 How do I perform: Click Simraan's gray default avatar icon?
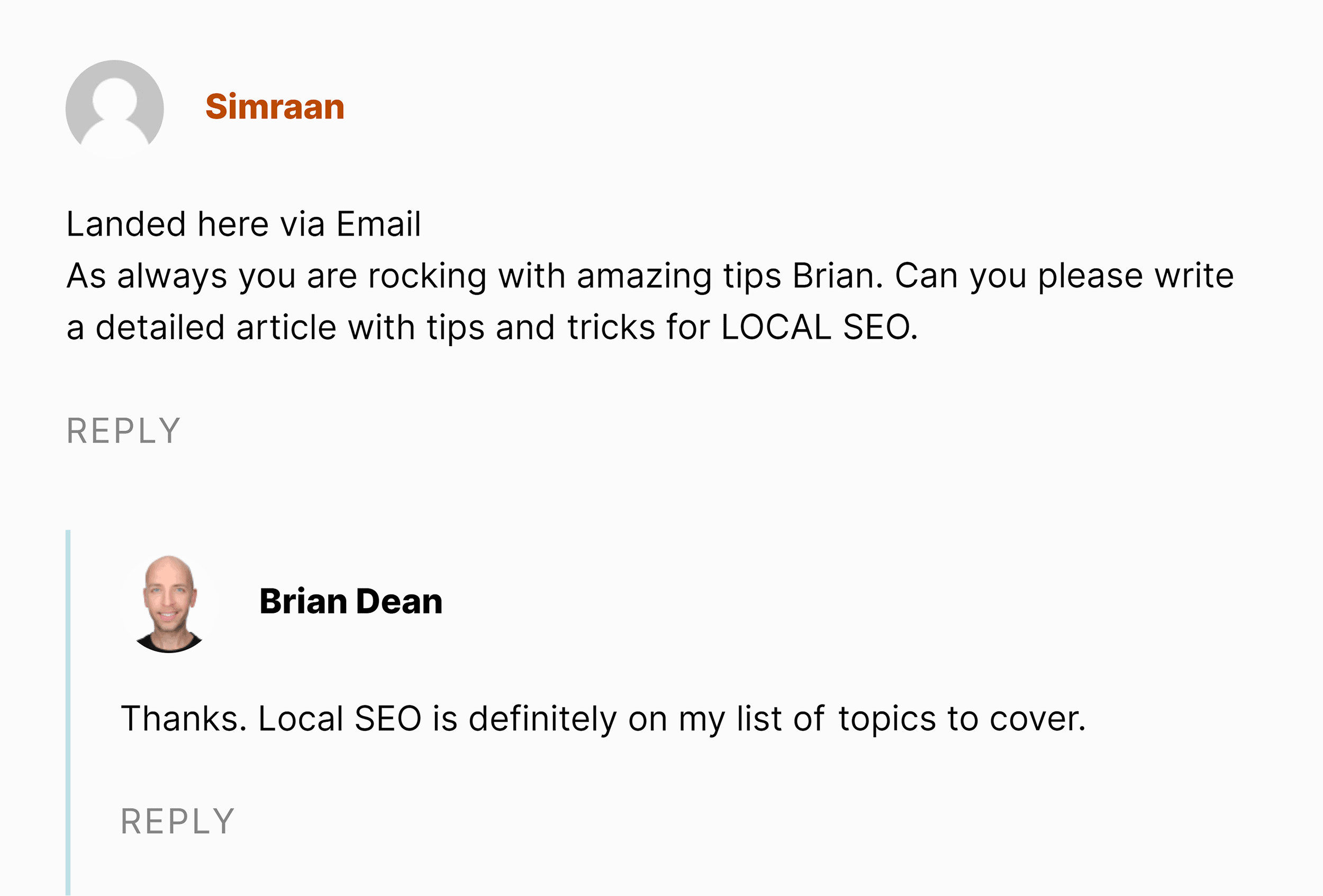tap(114, 108)
